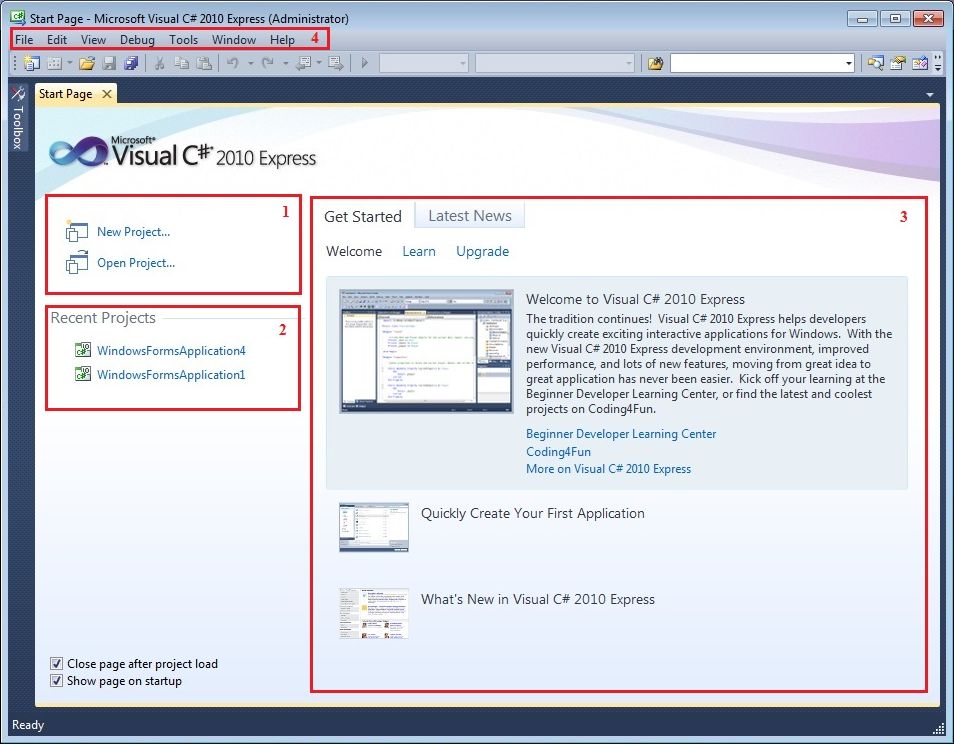Open the Toolbox side panel
This screenshot has width=954, height=744.
pos(16,117)
